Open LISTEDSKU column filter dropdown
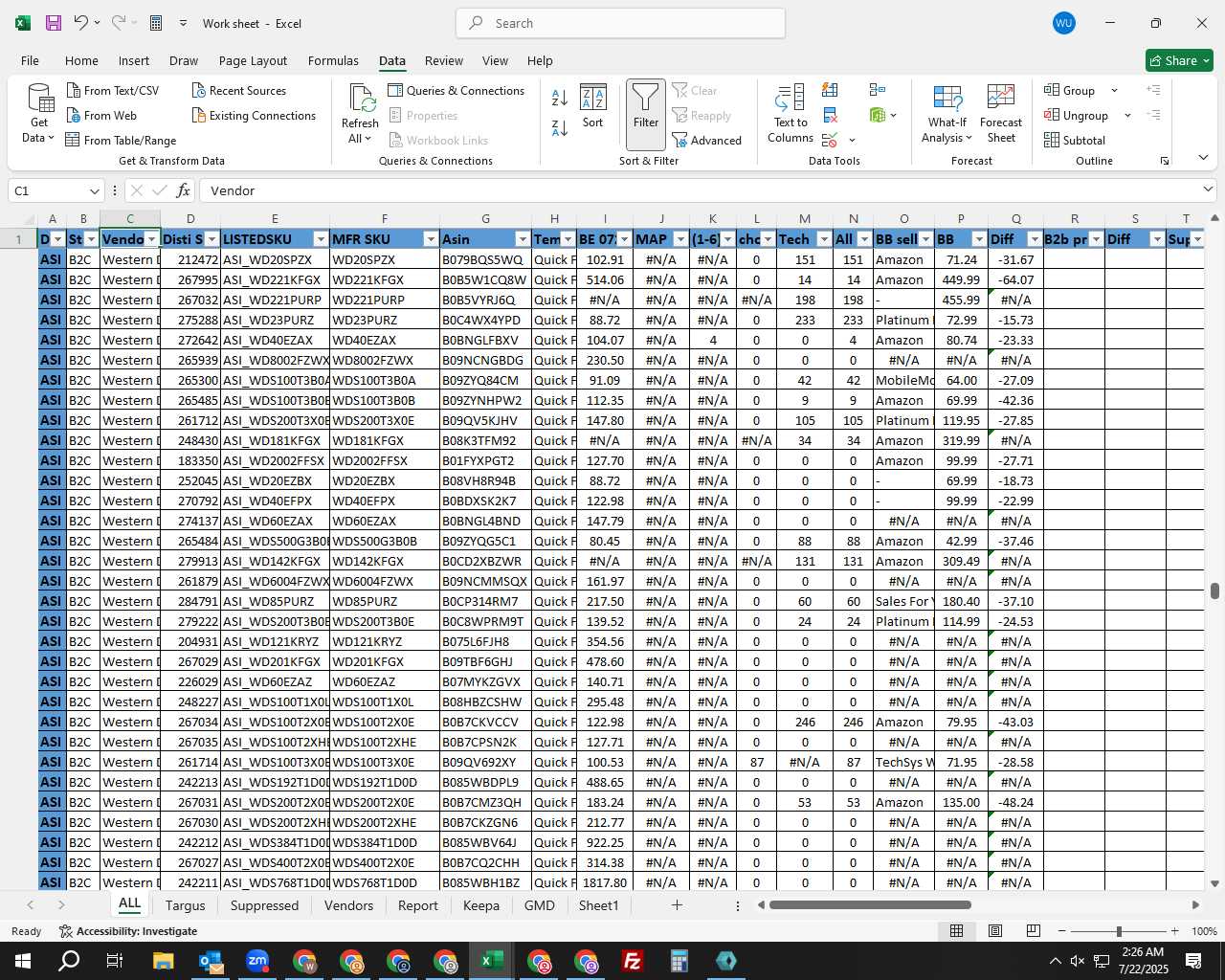This screenshot has height=980, width=1225. coord(321,239)
